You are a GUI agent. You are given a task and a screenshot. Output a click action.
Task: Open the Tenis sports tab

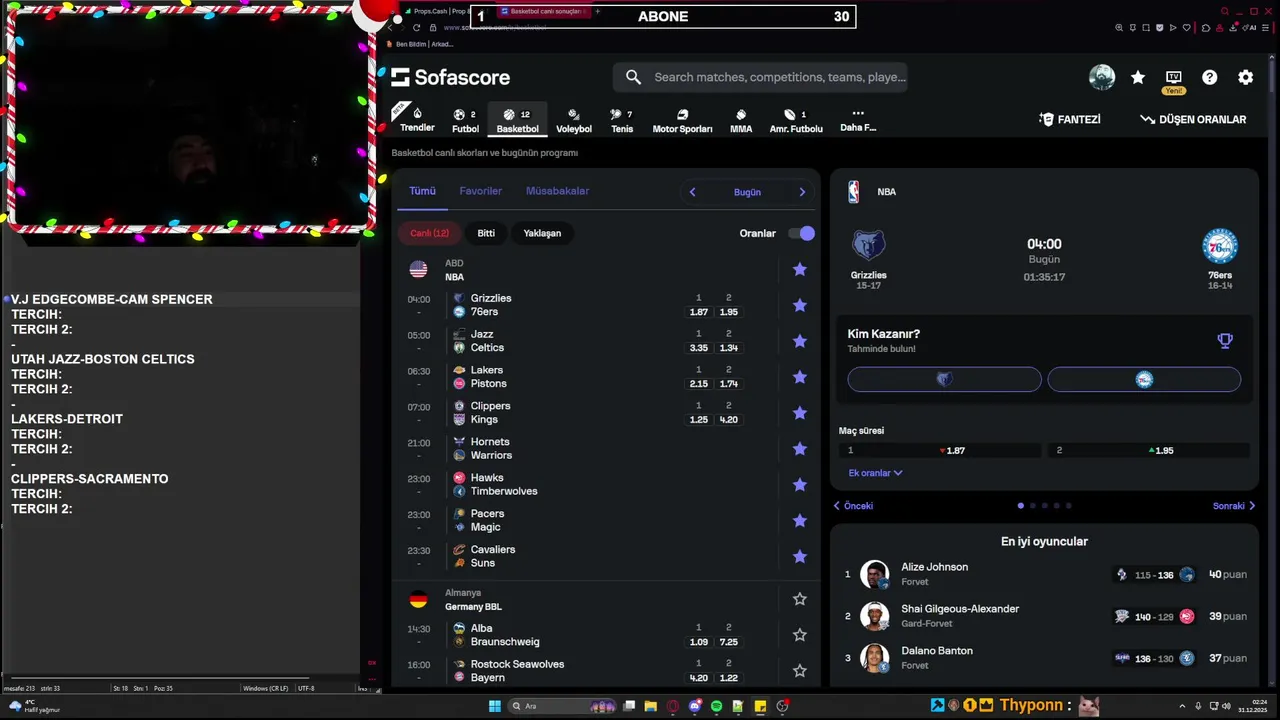pos(622,121)
